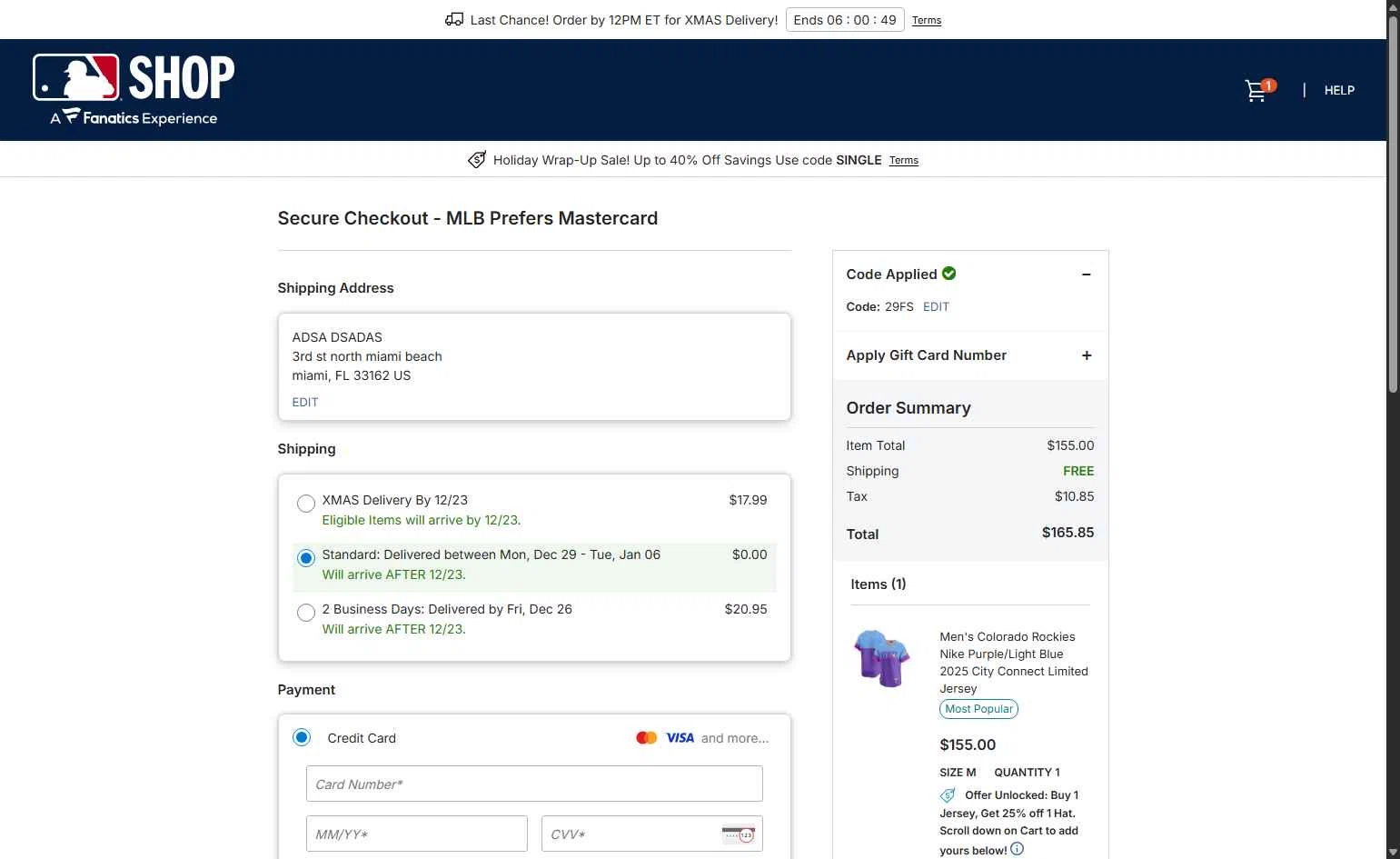
Task: Click the $0.00 standard shipping price
Action: 750,554
